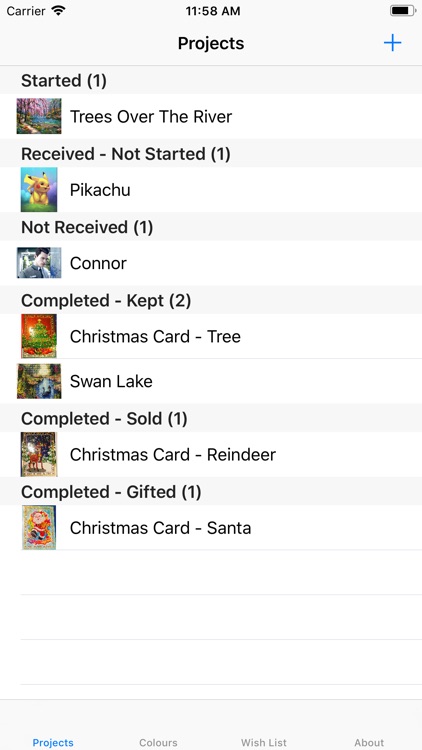The height and width of the screenshot is (750, 422).
Task: Open Trees Over The River thumbnail
Action: (x=39, y=116)
